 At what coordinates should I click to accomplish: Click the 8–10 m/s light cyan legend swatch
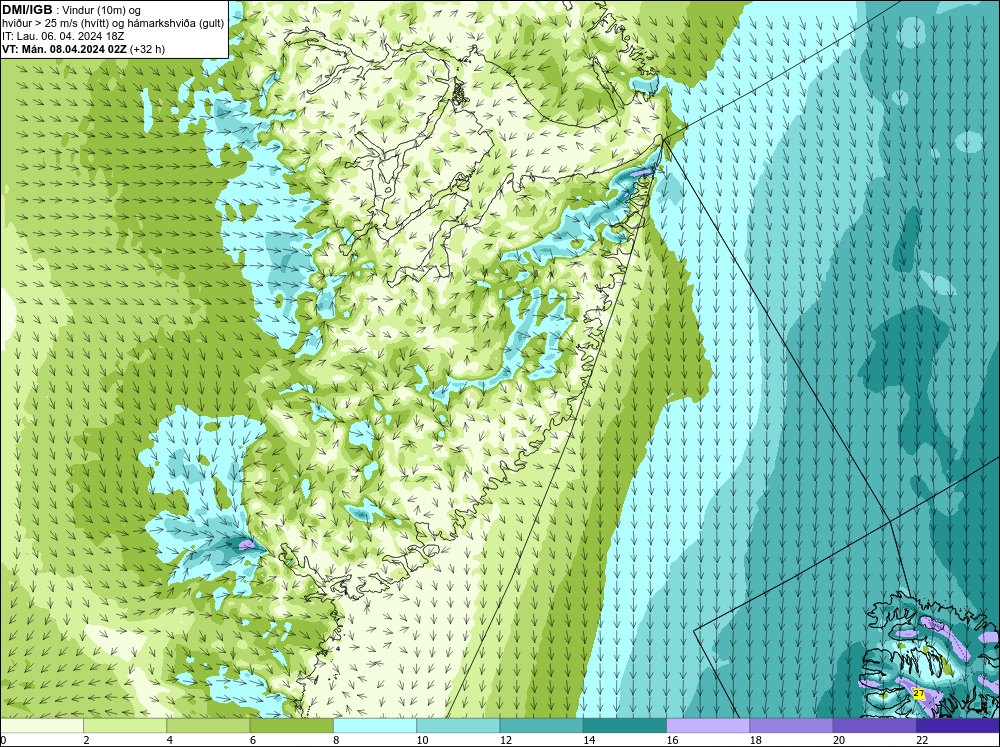coord(375,725)
